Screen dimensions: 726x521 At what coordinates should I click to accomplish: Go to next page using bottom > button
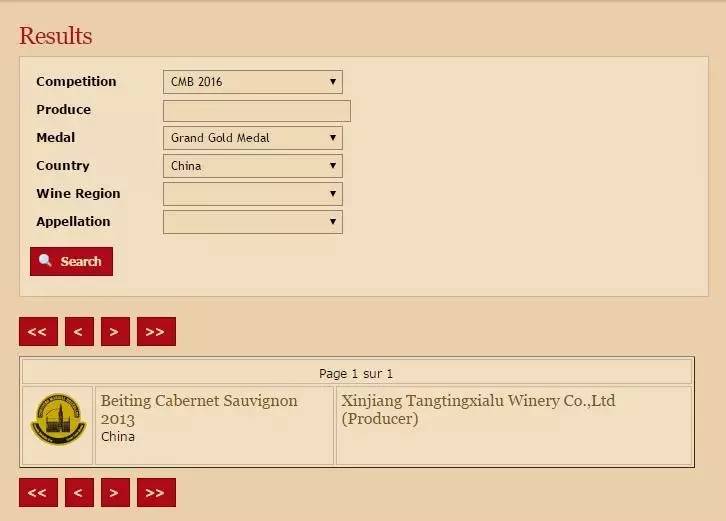[x=115, y=493]
